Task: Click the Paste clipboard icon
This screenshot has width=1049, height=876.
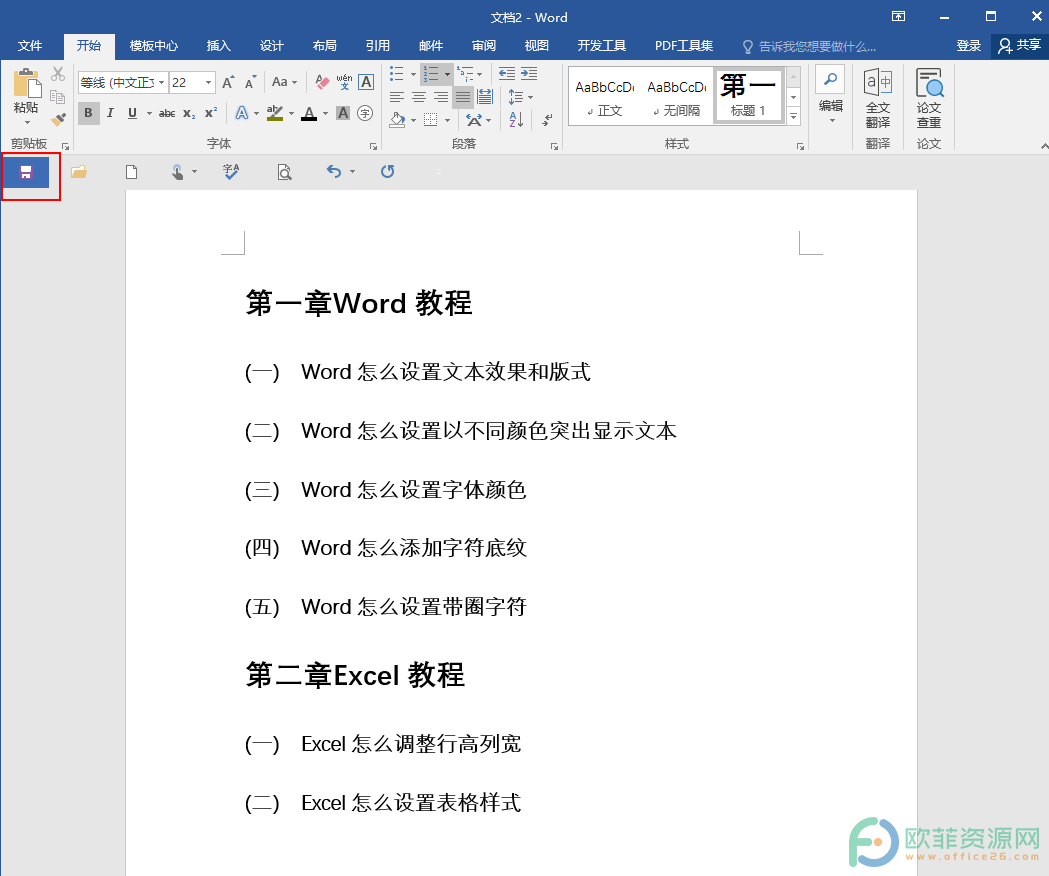Action: pos(26,83)
